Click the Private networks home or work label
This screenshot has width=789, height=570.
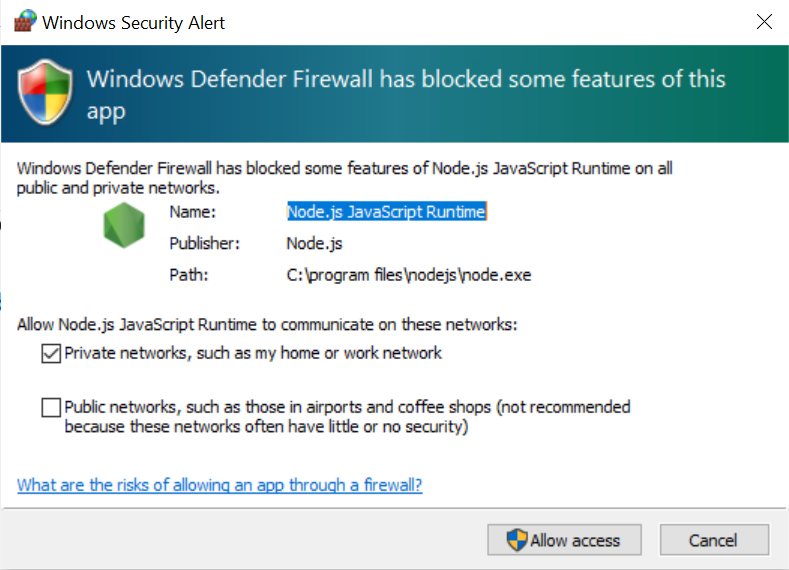coord(253,353)
